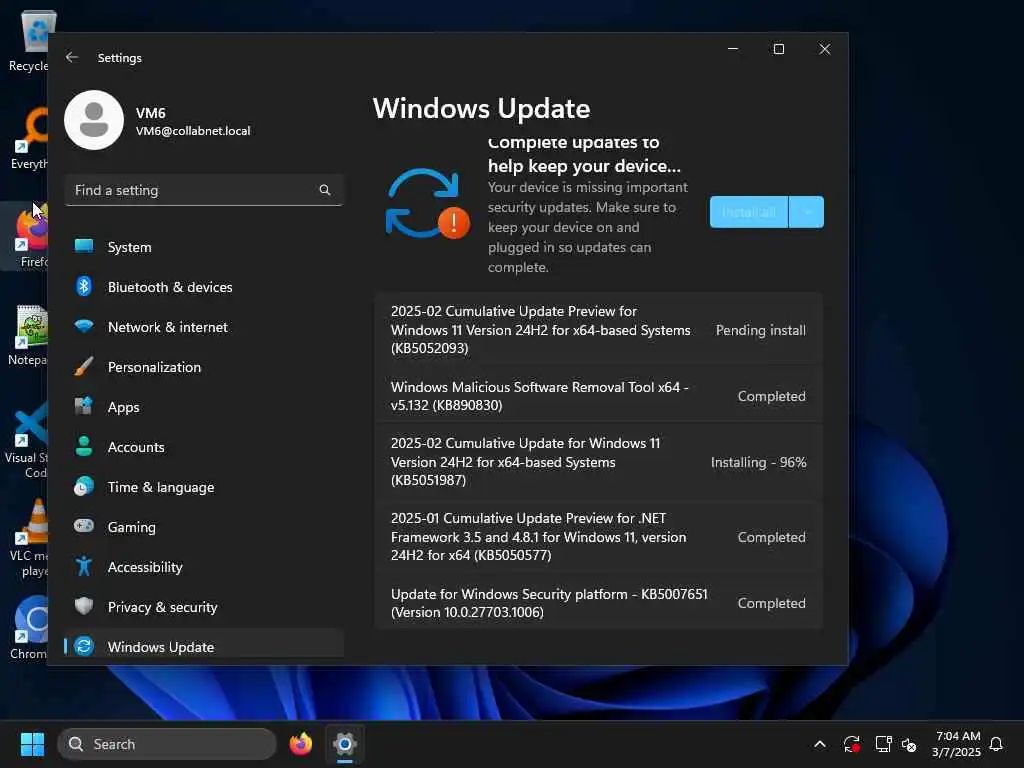Click the muted volume tray icon
This screenshot has width=1024, height=768.
click(x=909, y=744)
